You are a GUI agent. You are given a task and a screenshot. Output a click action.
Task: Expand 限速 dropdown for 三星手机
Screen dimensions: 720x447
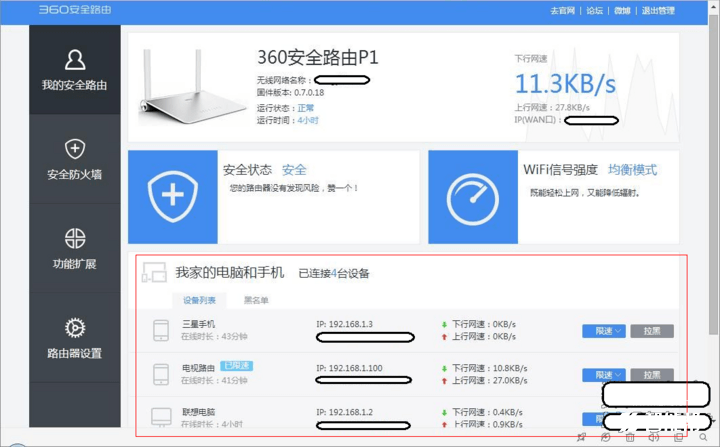click(x=604, y=331)
